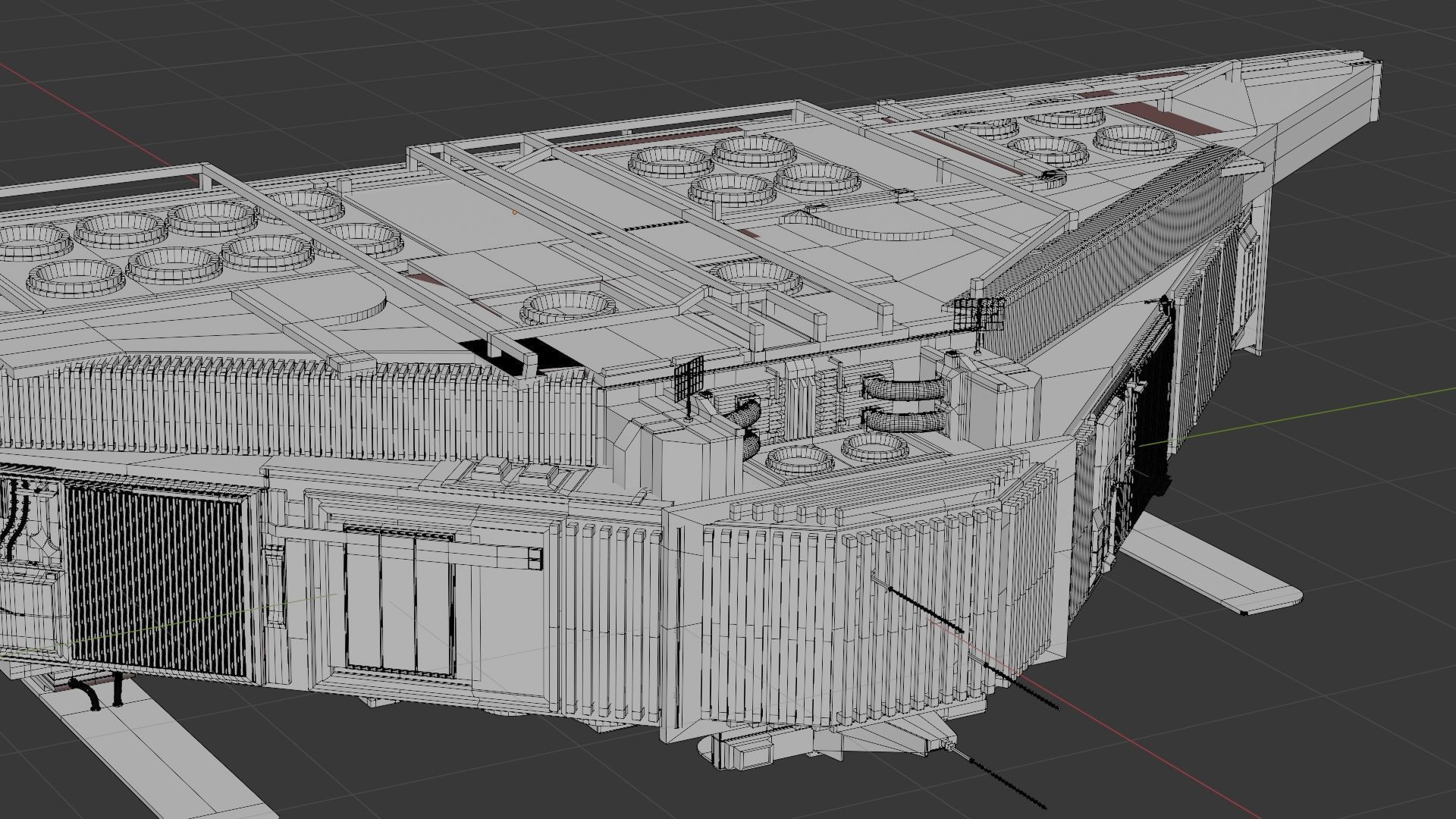Select the small bracket right of the door
Image resolution: width=1456 pixels, height=819 pixels.
tap(535, 559)
